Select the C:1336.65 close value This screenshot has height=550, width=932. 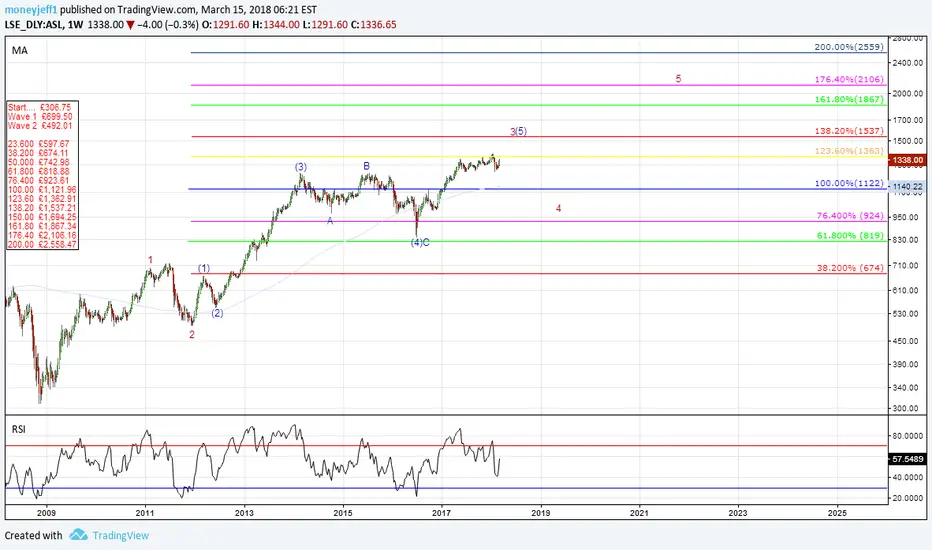(373, 24)
